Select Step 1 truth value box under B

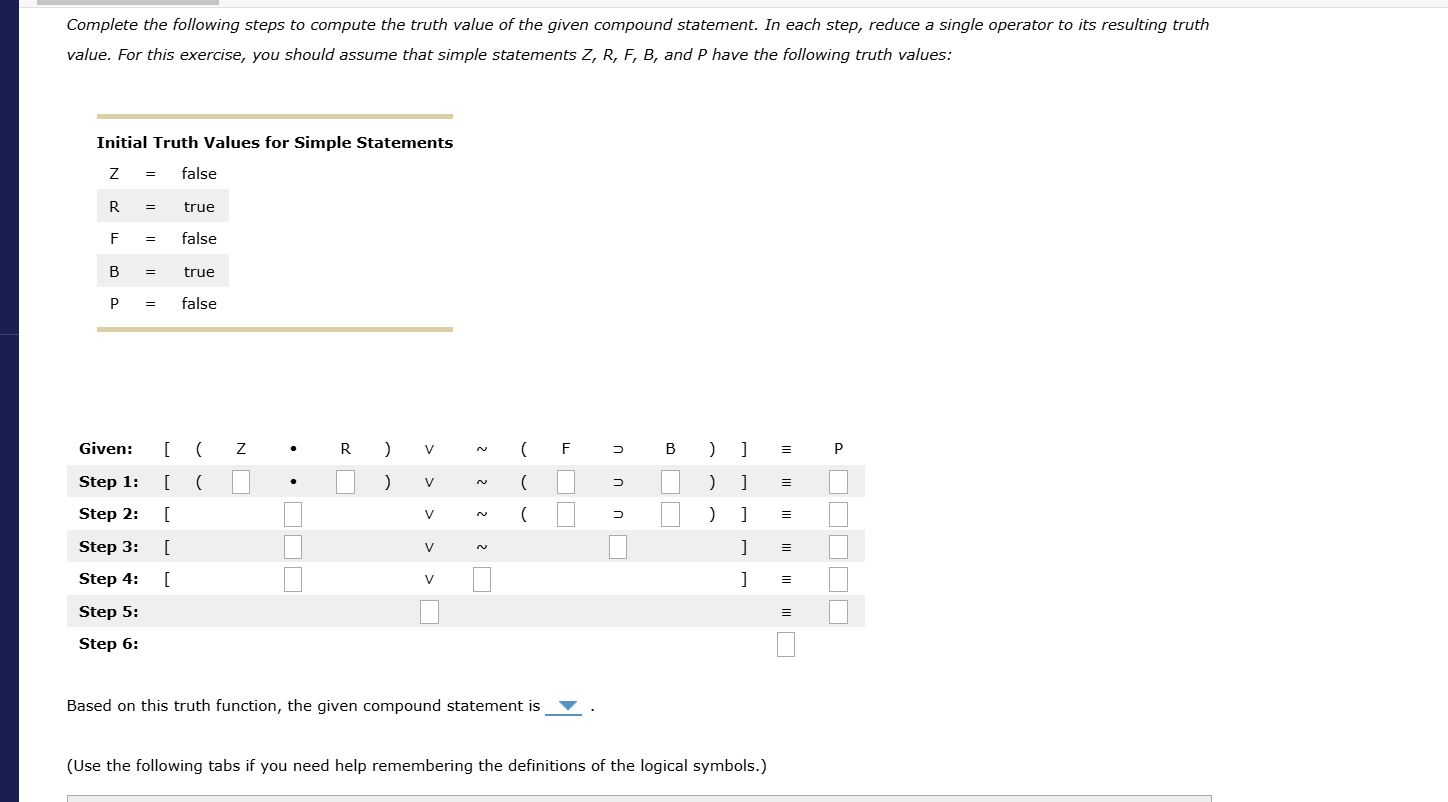[670, 481]
